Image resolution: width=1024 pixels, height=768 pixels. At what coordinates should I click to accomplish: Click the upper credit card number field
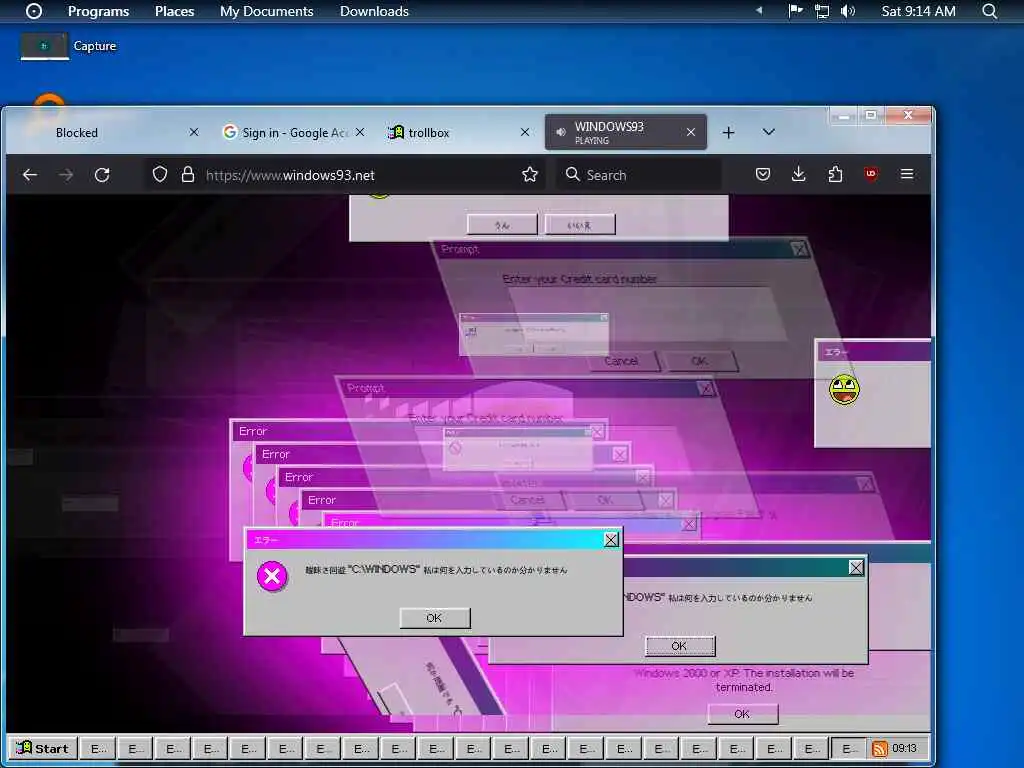(x=647, y=313)
